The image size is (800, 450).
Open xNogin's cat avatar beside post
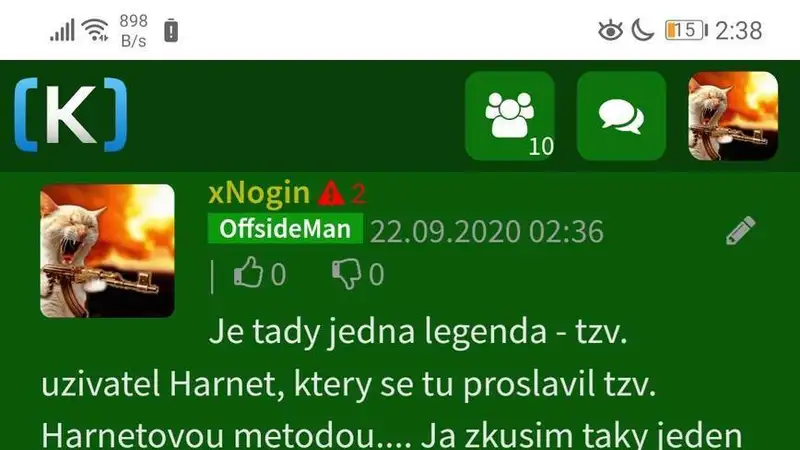coord(107,251)
